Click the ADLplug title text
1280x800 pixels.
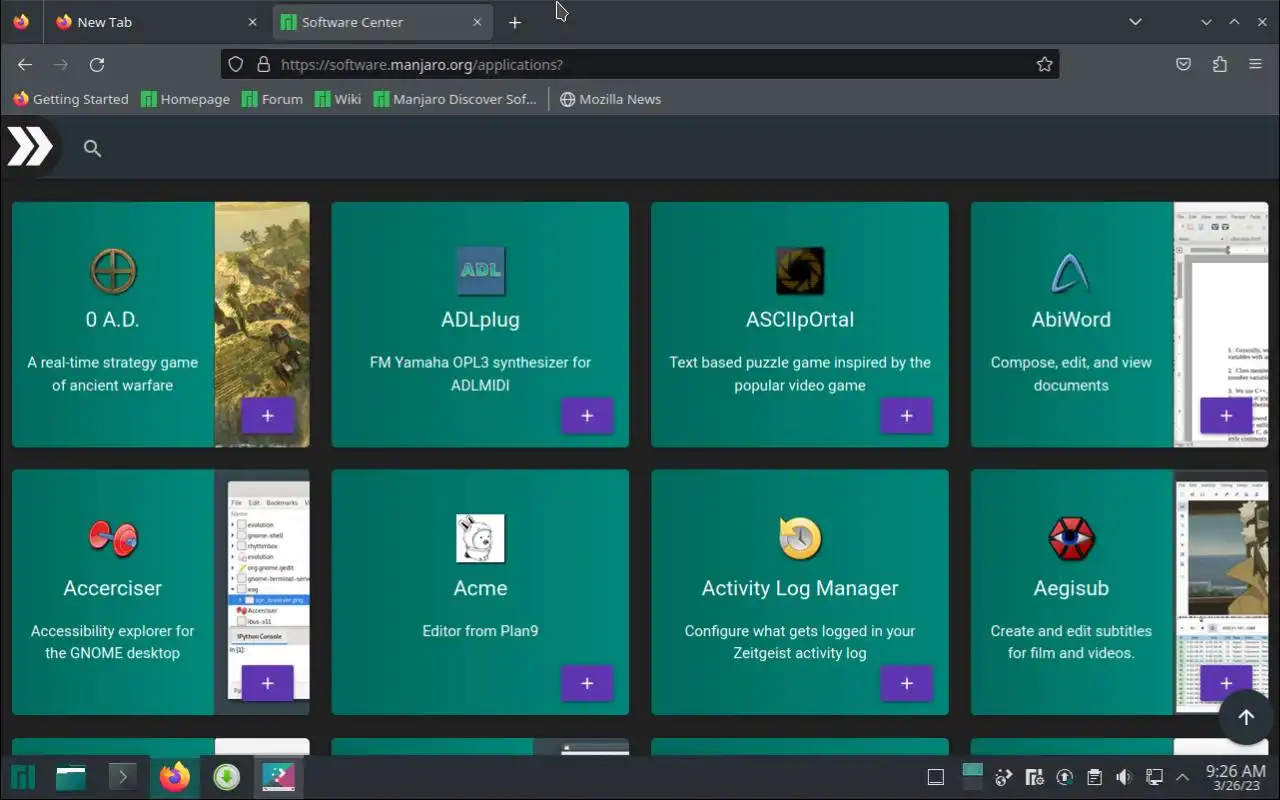(480, 320)
